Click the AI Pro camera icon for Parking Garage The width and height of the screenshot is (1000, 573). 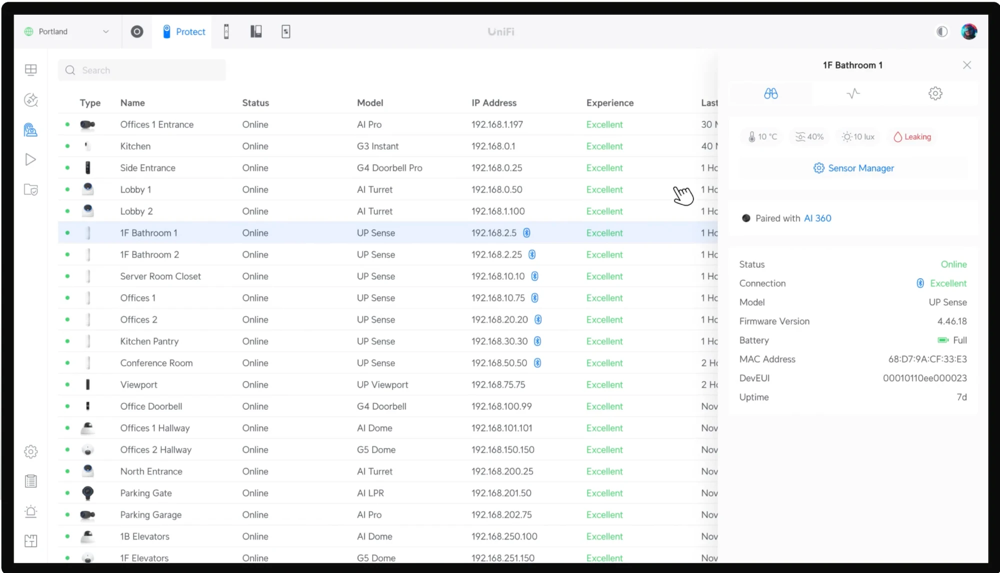(x=87, y=515)
